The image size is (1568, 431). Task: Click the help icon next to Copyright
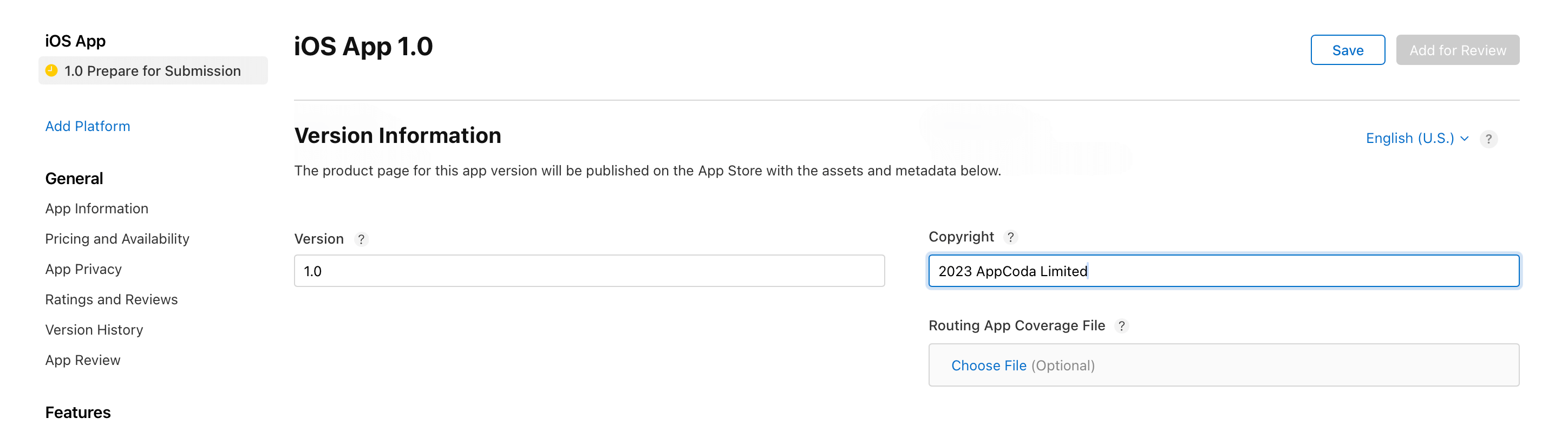click(1010, 237)
